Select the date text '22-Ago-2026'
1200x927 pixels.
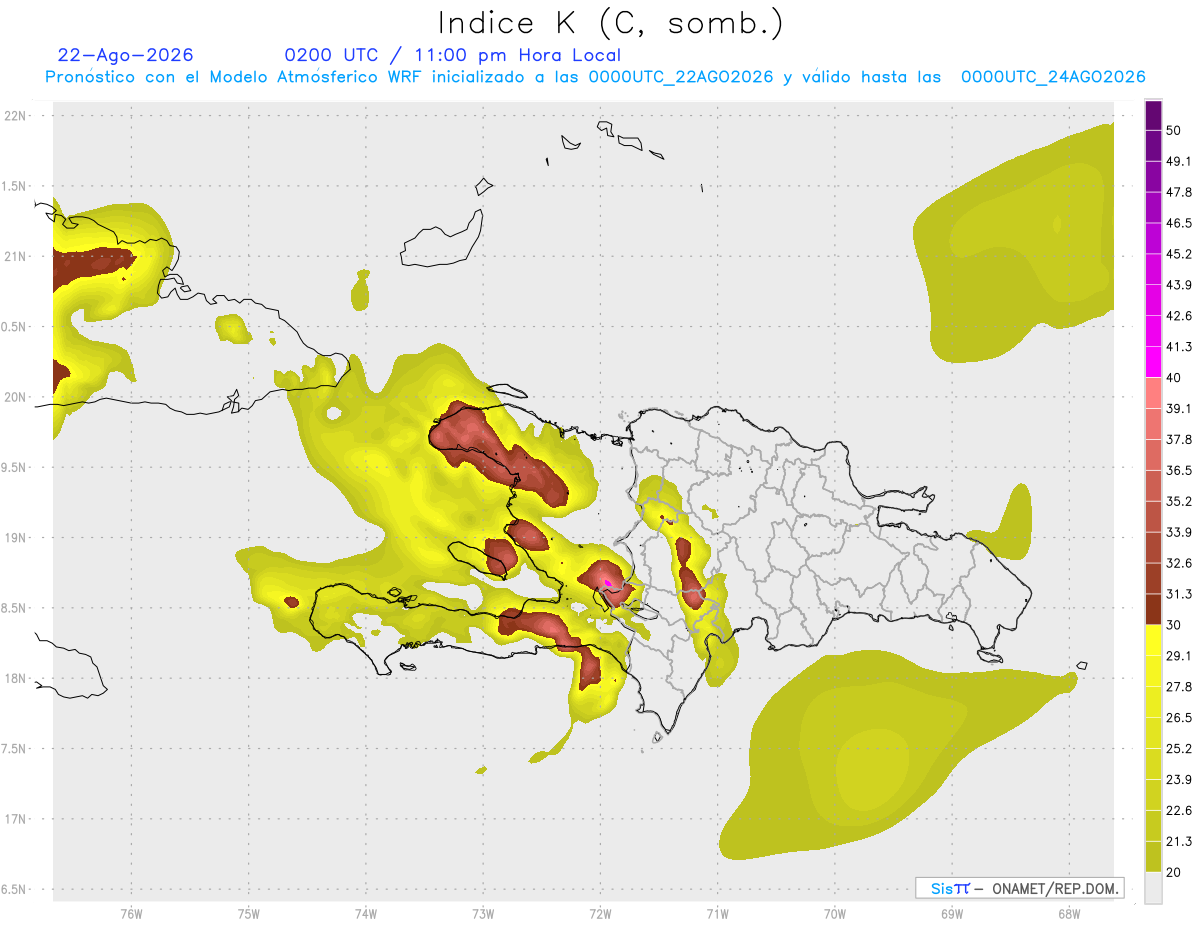coord(126,55)
